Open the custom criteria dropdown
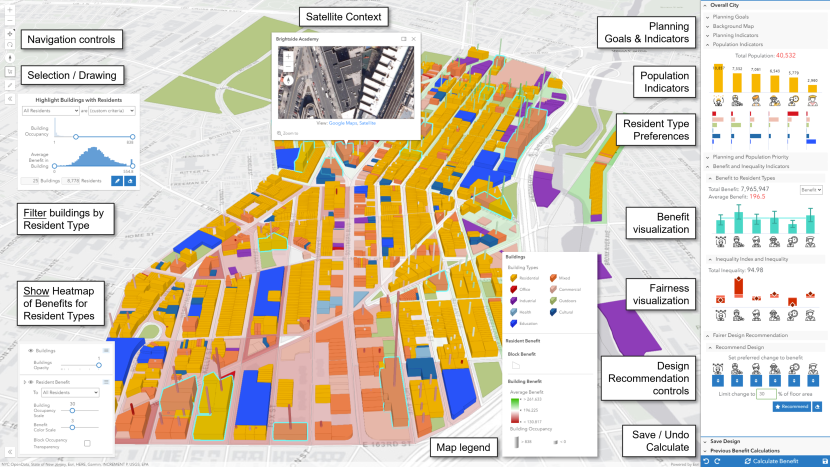 (112, 111)
